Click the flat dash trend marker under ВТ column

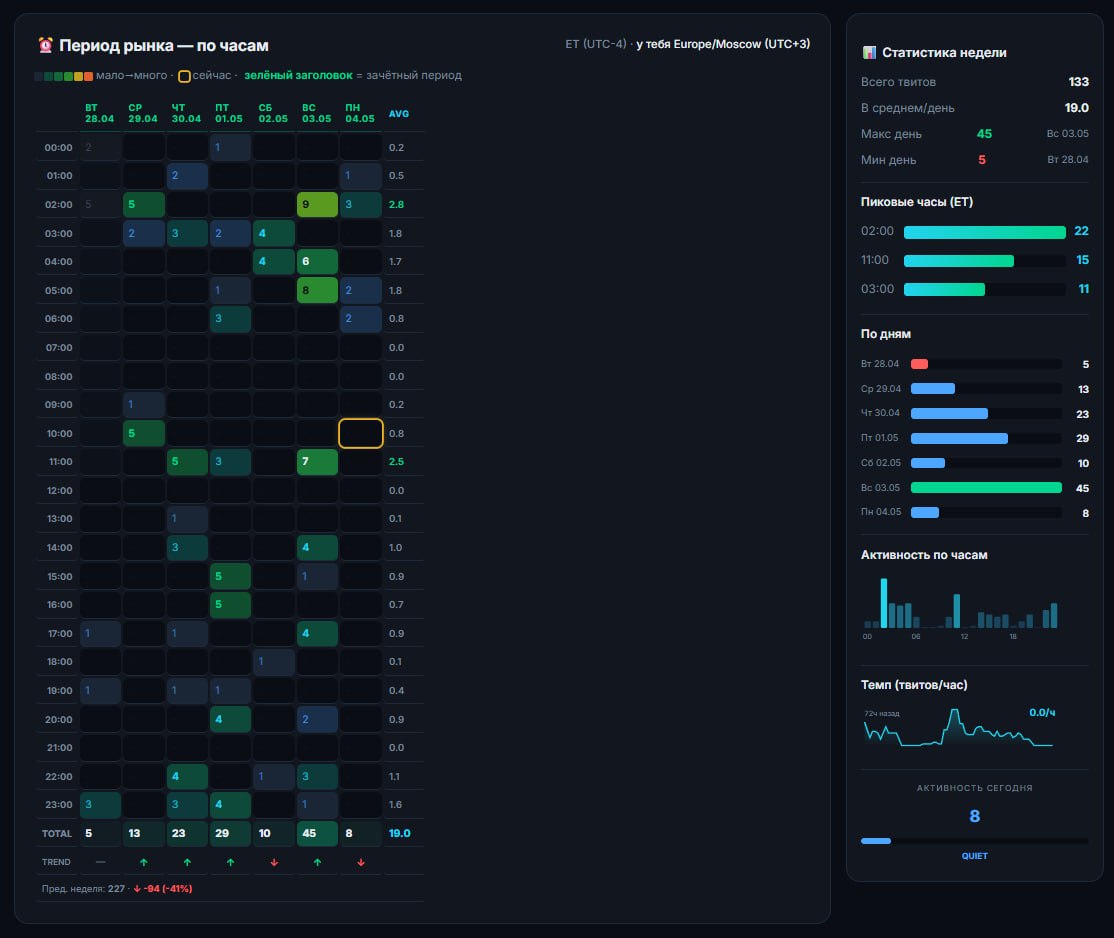point(100,862)
